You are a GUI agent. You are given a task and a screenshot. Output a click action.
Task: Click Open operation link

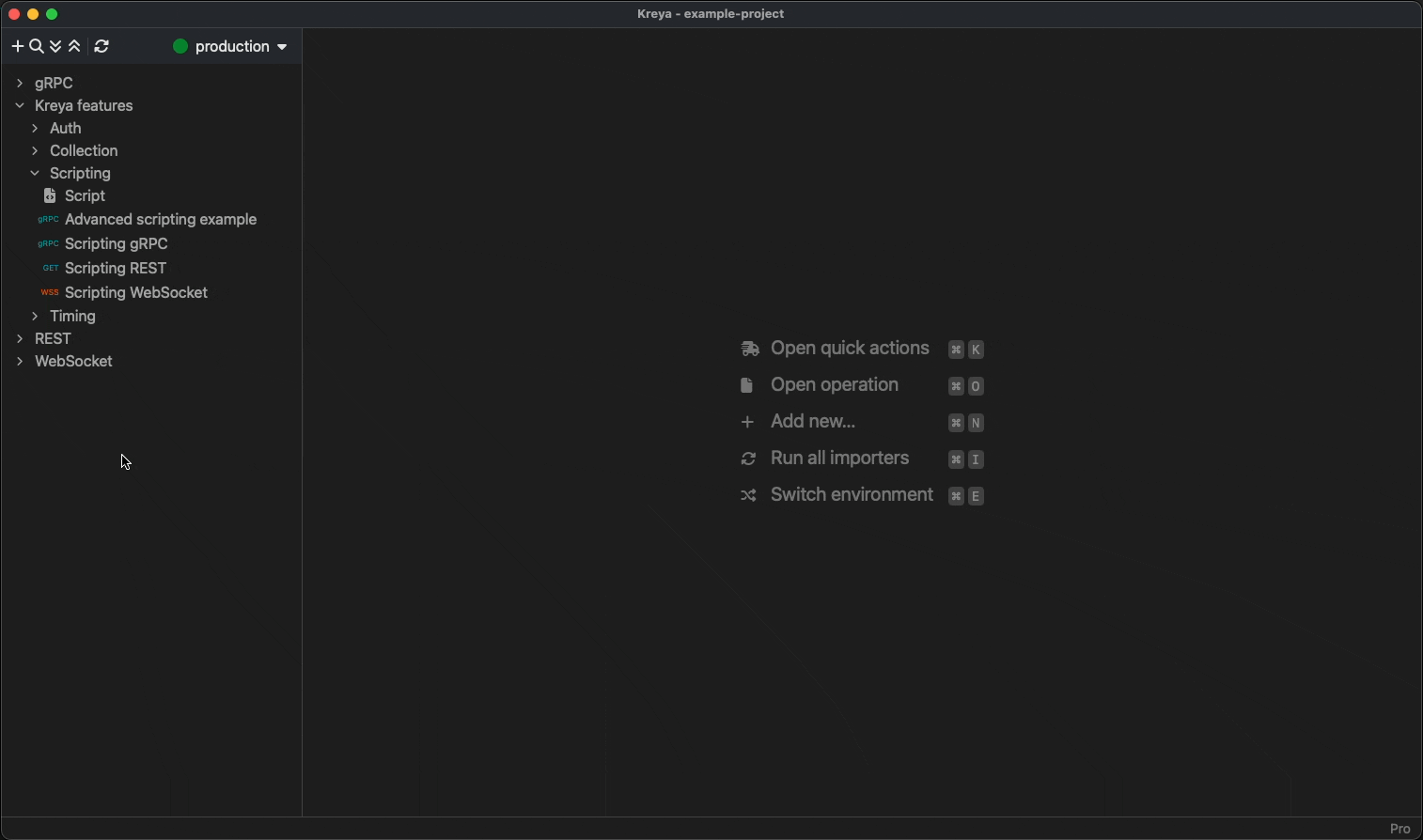[835, 385]
